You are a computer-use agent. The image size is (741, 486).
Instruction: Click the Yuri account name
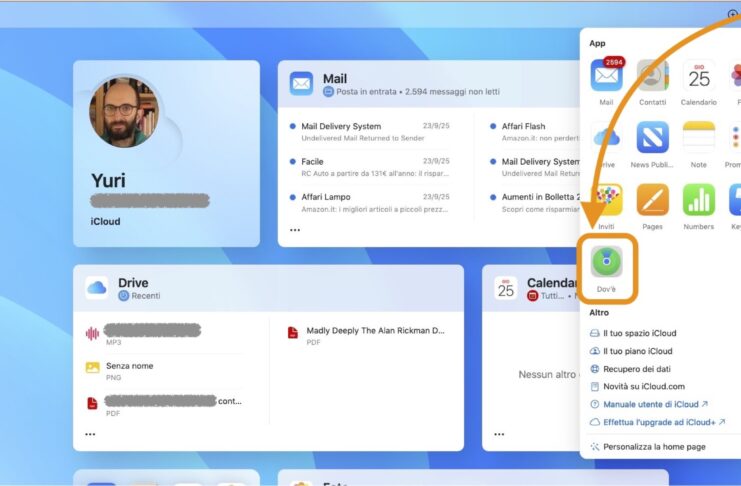pos(108,181)
